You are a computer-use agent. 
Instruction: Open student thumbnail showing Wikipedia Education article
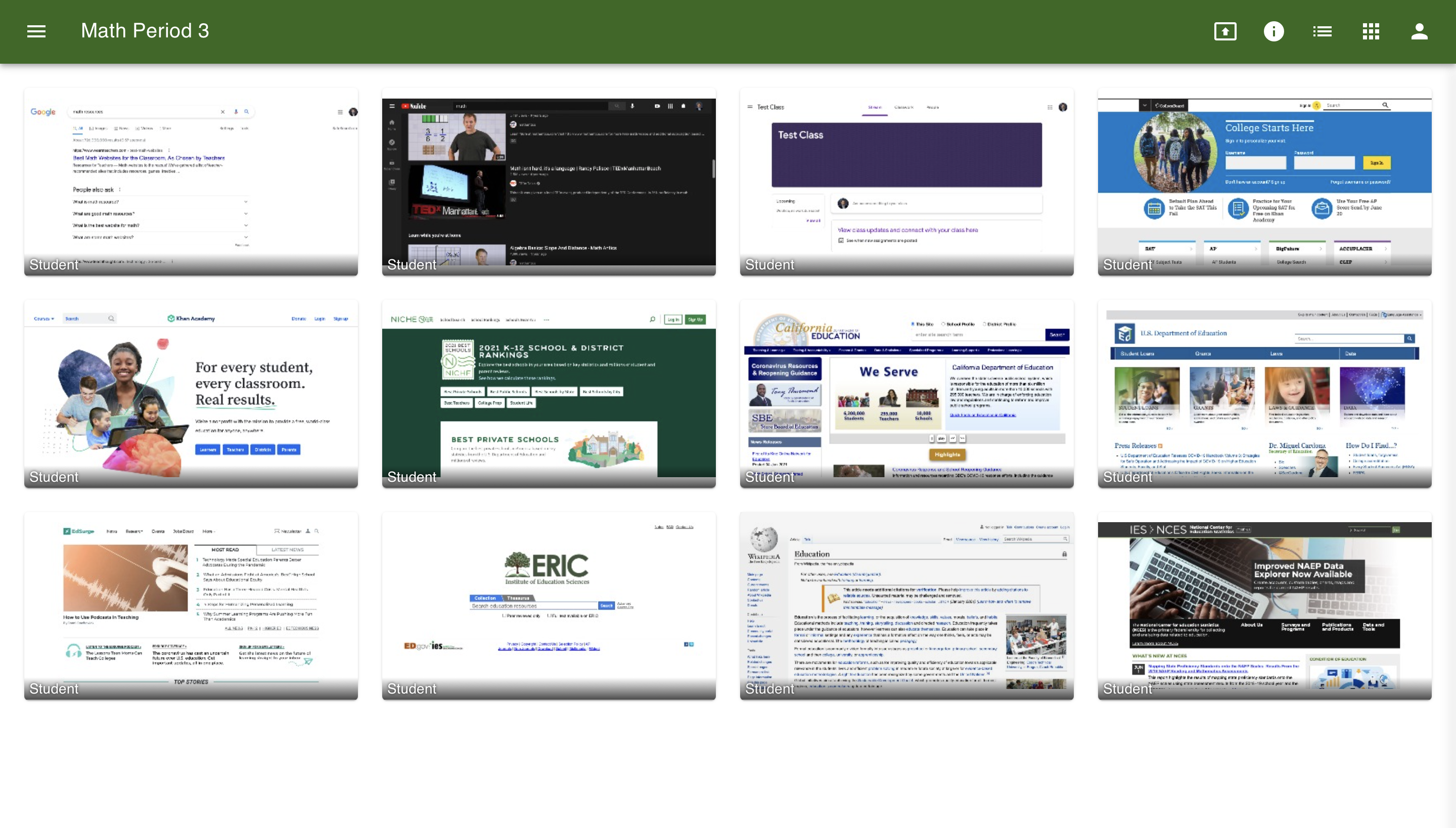[906, 606]
